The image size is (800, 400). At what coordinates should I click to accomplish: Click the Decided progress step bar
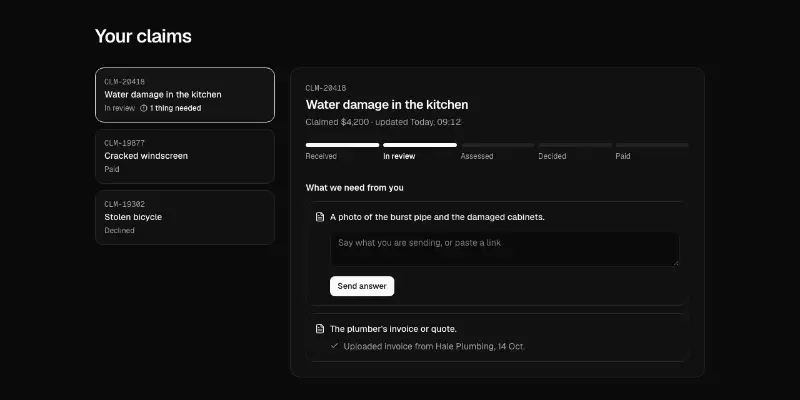pyautogui.click(x=575, y=145)
